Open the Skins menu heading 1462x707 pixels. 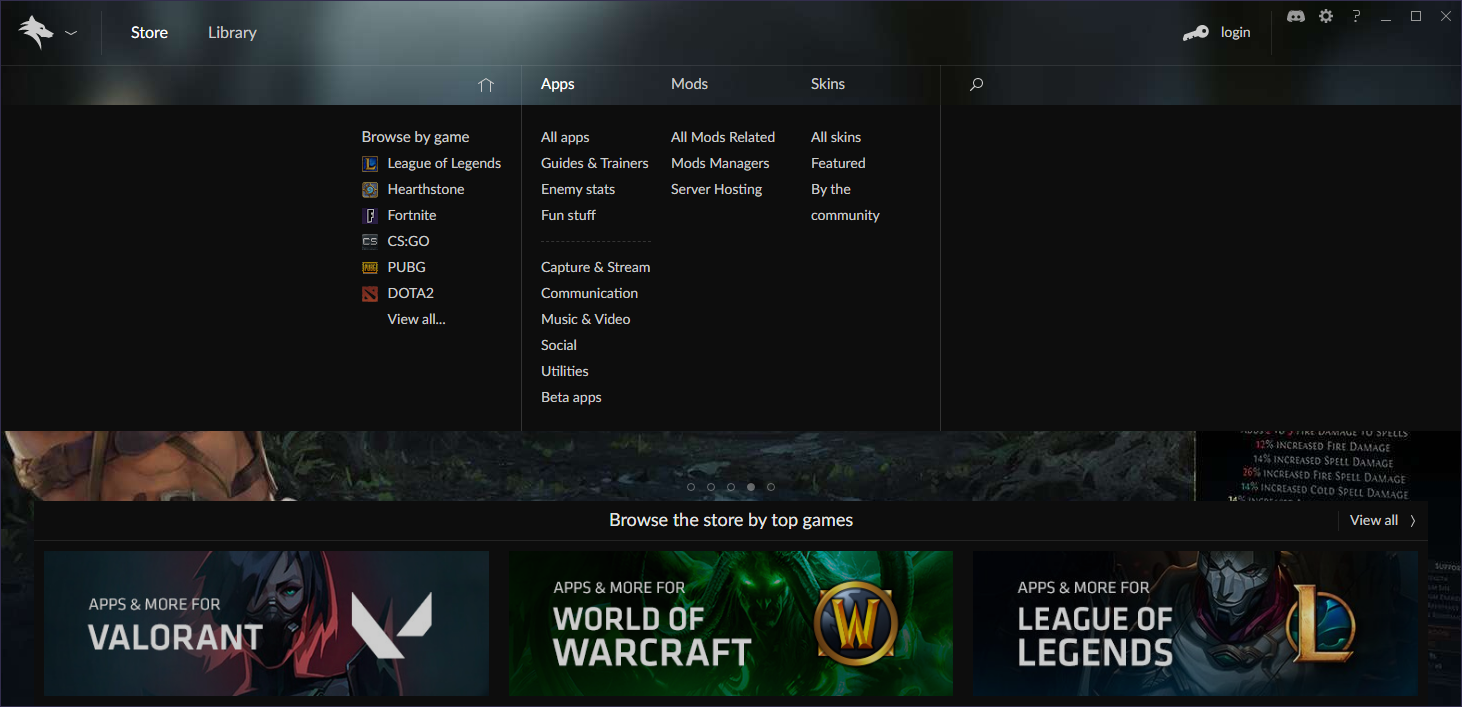828,84
